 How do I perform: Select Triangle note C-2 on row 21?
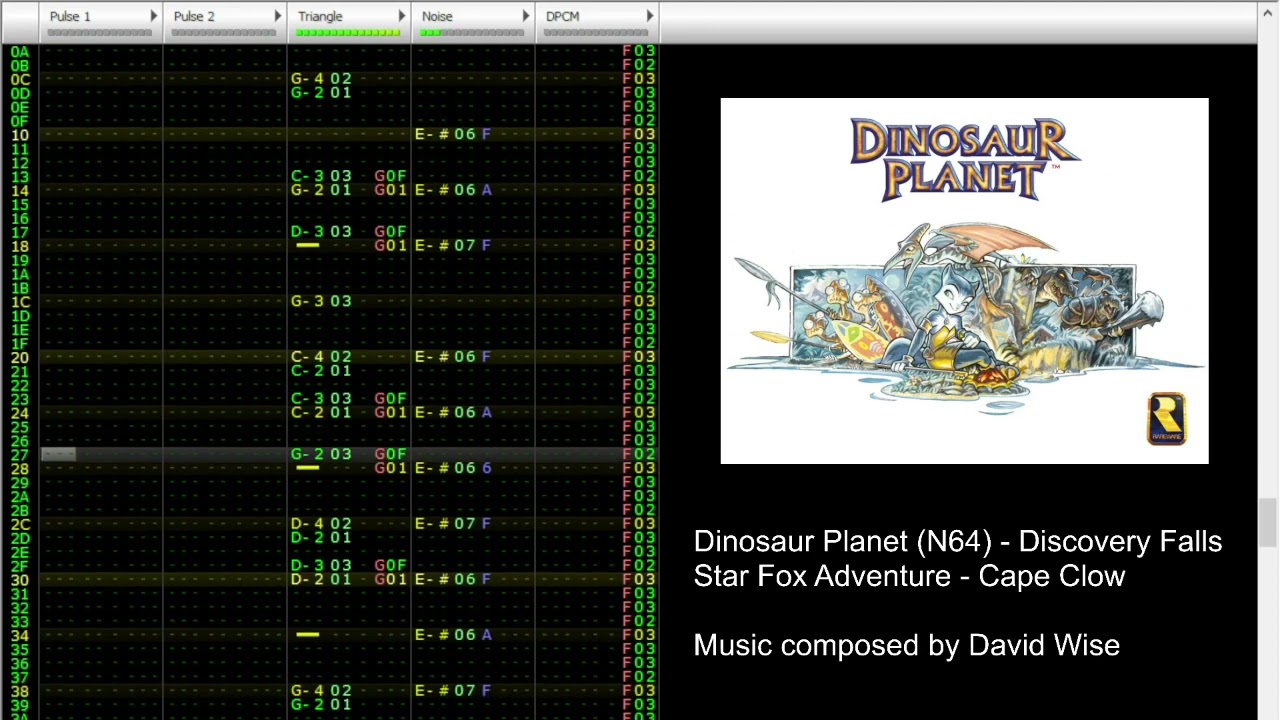[x=308, y=371]
